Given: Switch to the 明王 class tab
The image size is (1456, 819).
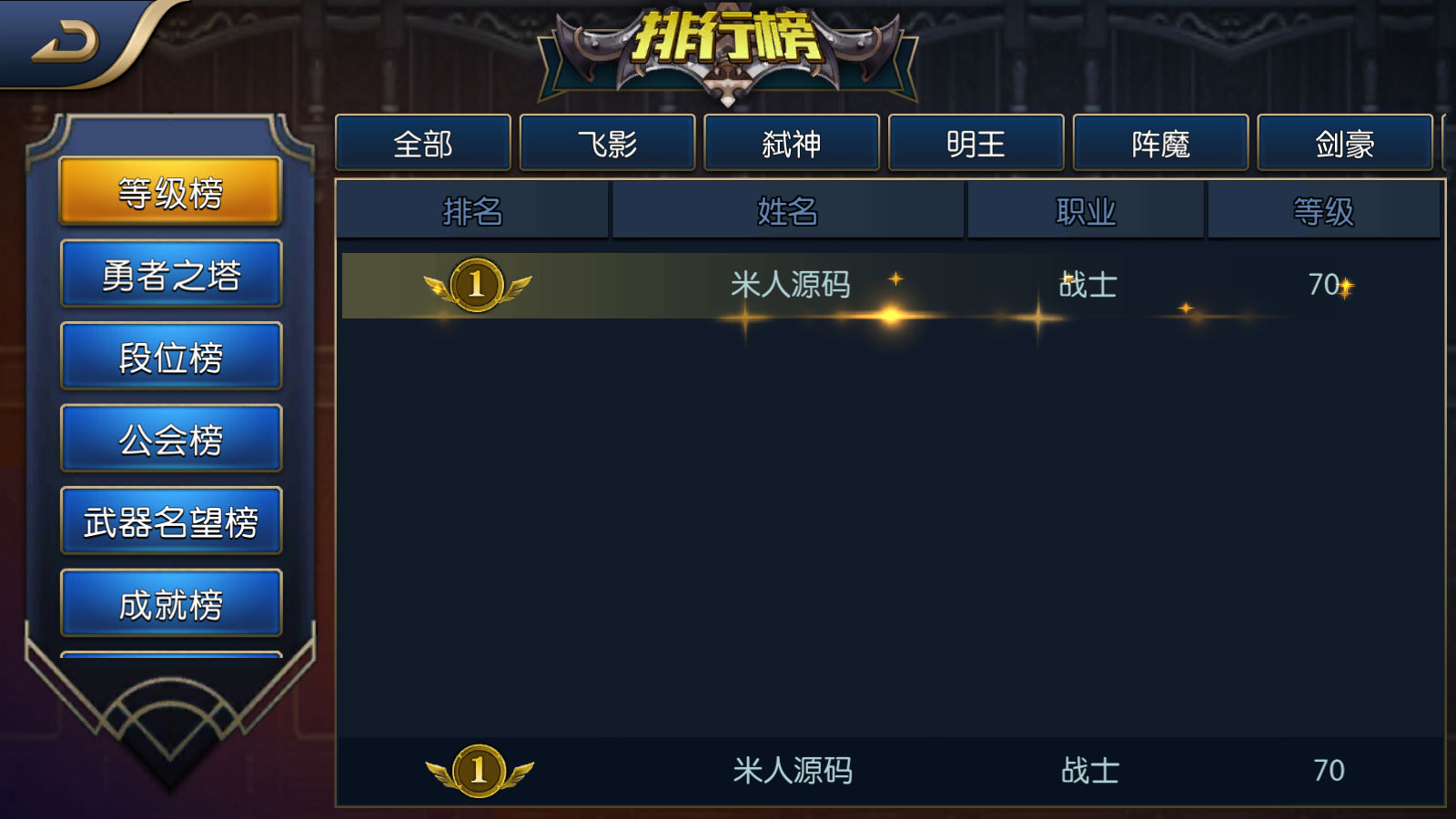Looking at the screenshot, I should (x=976, y=143).
